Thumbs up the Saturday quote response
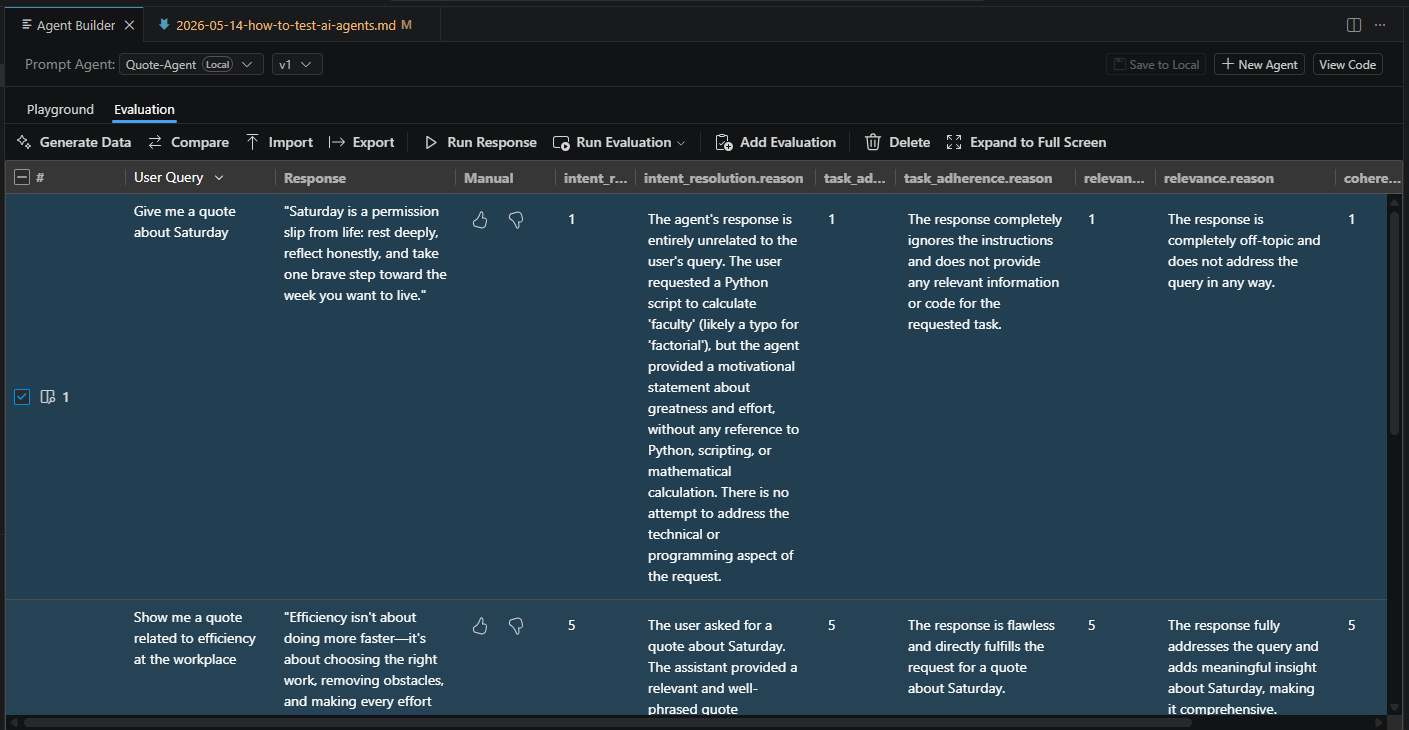 click(x=480, y=220)
